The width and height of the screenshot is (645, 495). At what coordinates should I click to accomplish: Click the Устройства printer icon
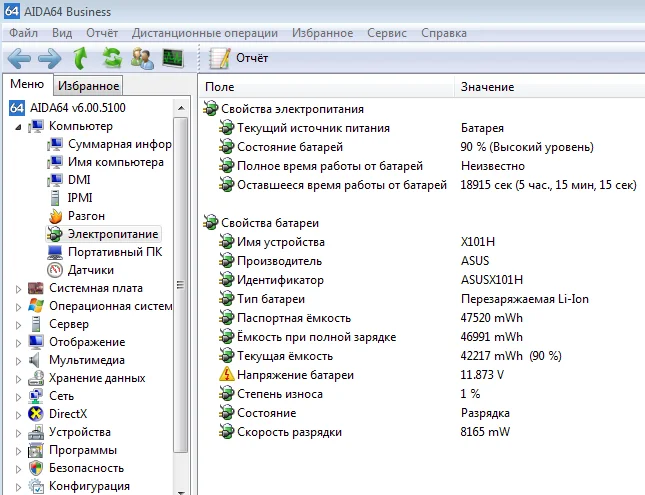click(36, 432)
